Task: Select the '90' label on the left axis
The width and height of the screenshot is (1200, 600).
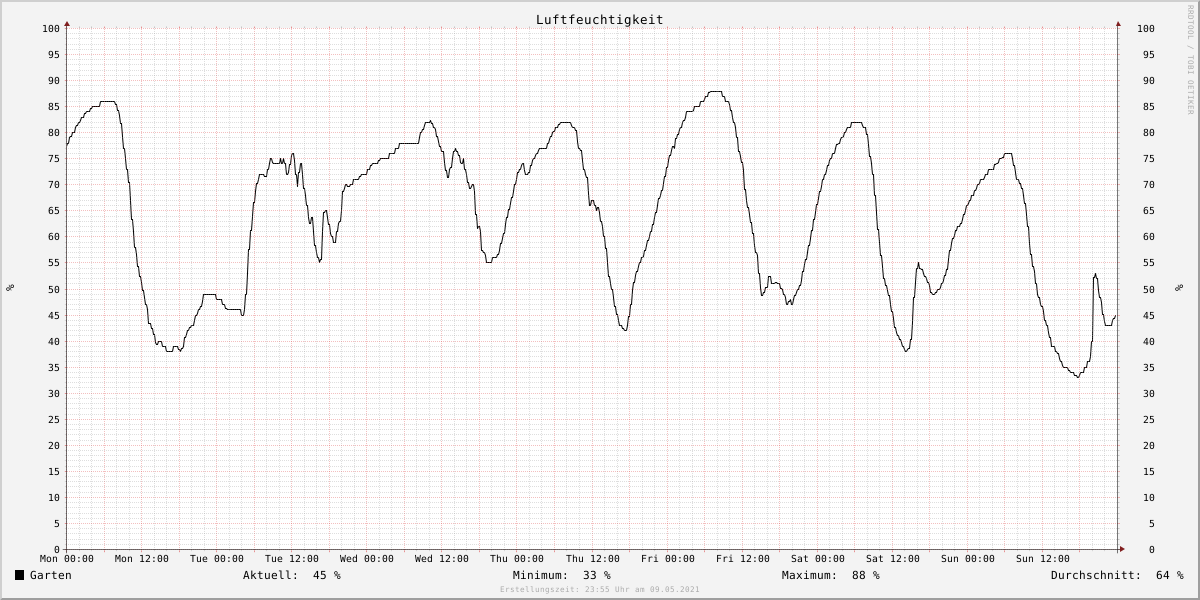Action: pyautogui.click(x=54, y=81)
